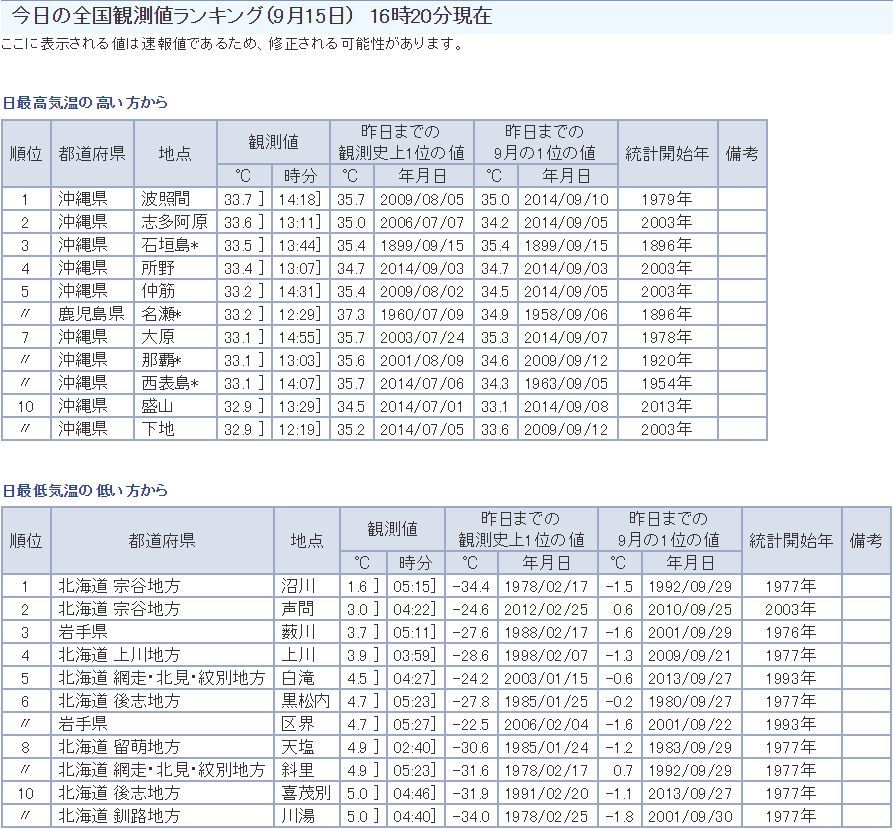
Task: Select the 33.7 observed temperature value
Action: click(235, 199)
